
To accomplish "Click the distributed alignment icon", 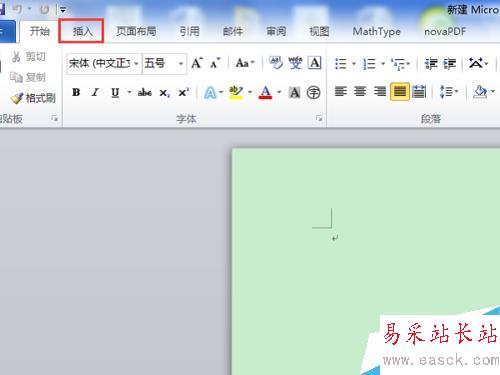I will pyautogui.click(x=419, y=91).
